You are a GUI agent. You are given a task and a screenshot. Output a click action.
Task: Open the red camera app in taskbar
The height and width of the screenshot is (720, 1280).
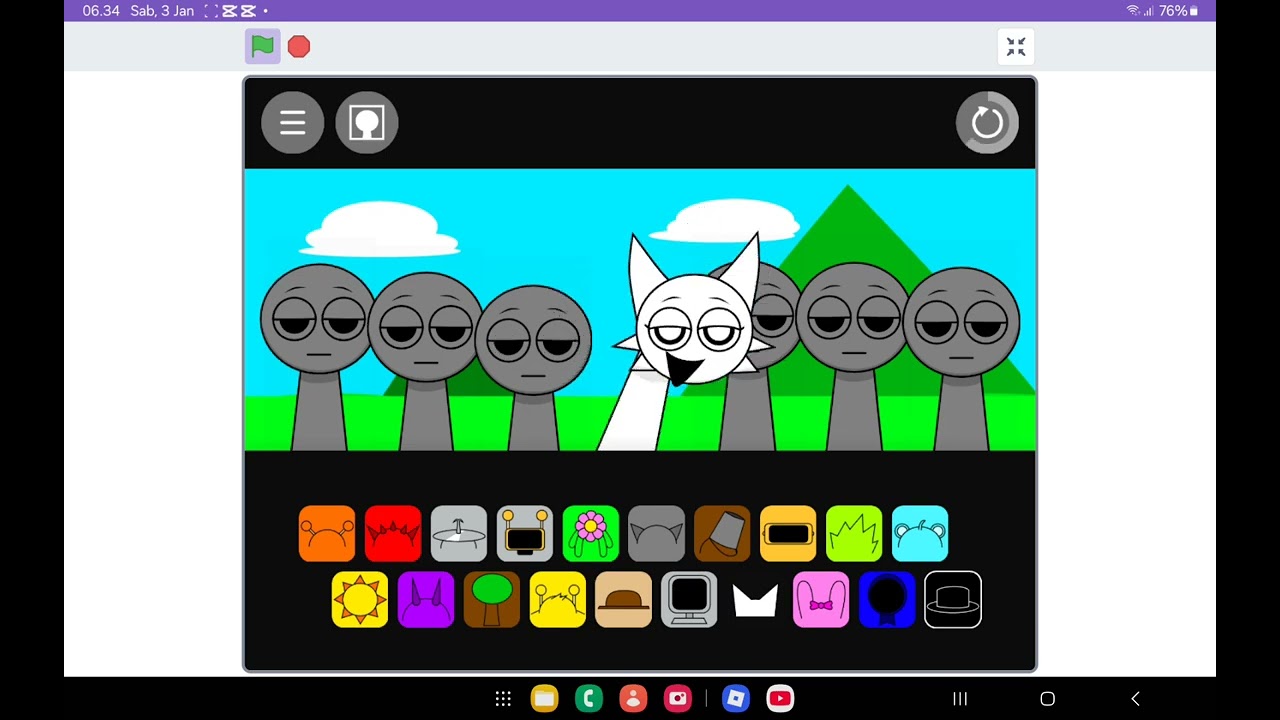point(678,699)
